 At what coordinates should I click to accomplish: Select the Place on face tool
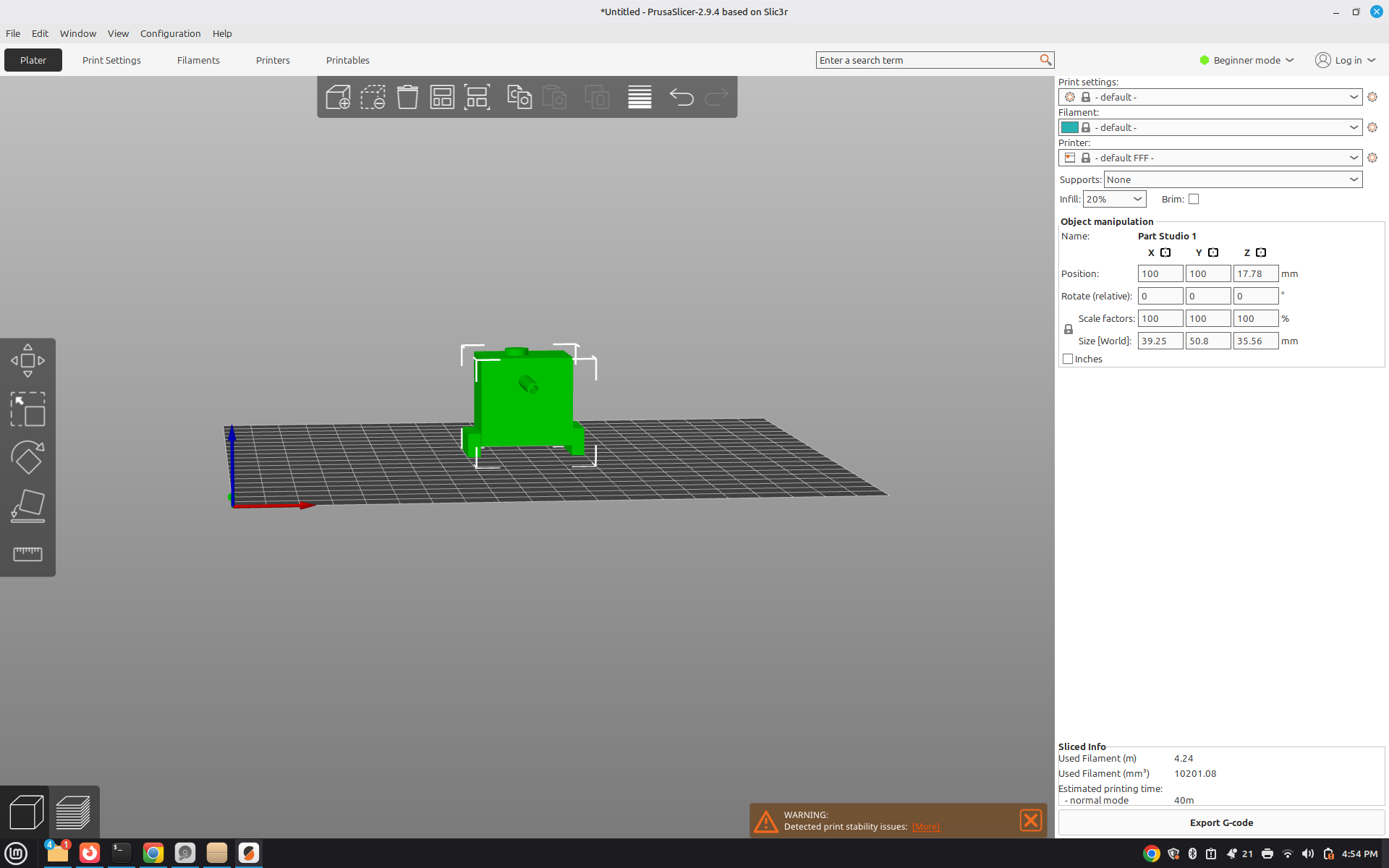(27, 506)
